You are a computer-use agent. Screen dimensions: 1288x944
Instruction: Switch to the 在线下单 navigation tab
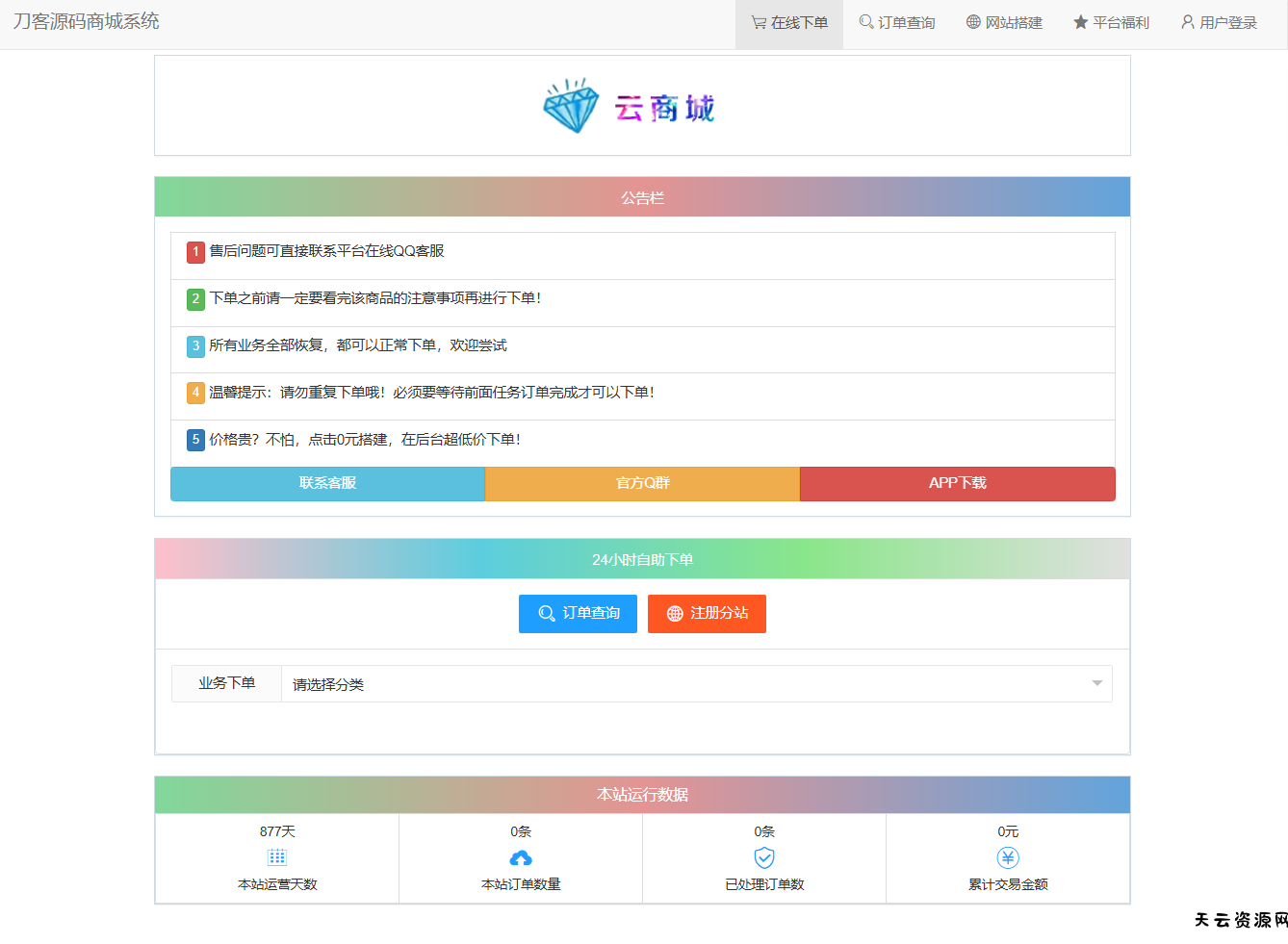coord(788,22)
